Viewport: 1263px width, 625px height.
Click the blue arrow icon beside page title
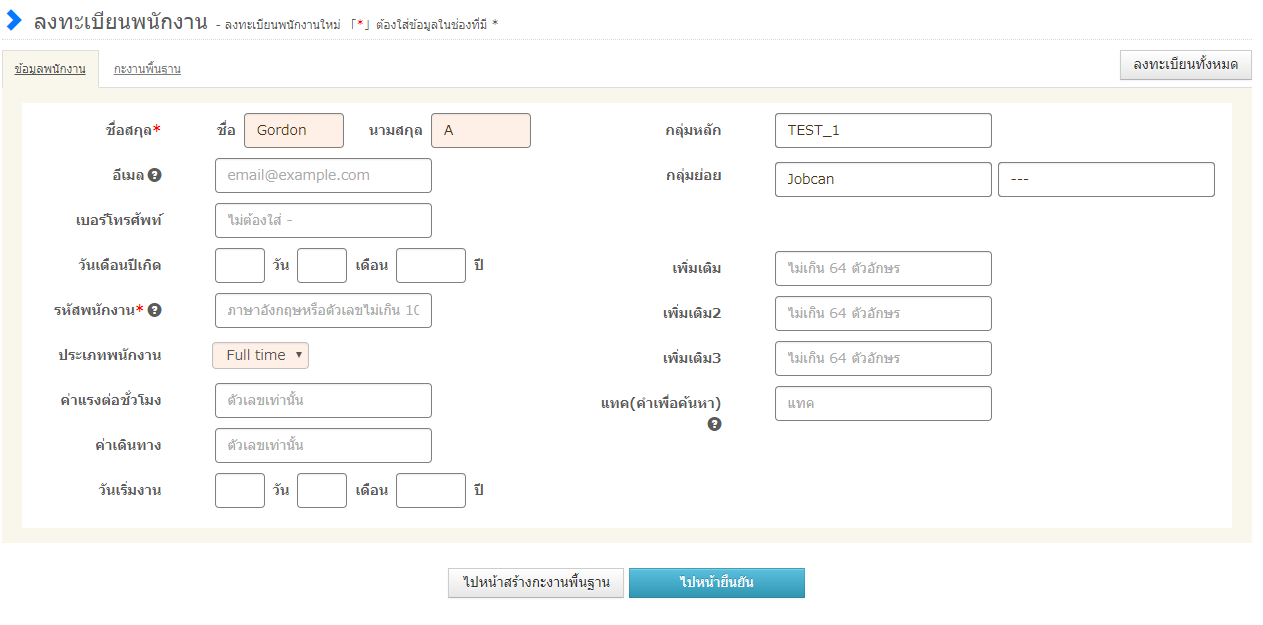coord(14,20)
